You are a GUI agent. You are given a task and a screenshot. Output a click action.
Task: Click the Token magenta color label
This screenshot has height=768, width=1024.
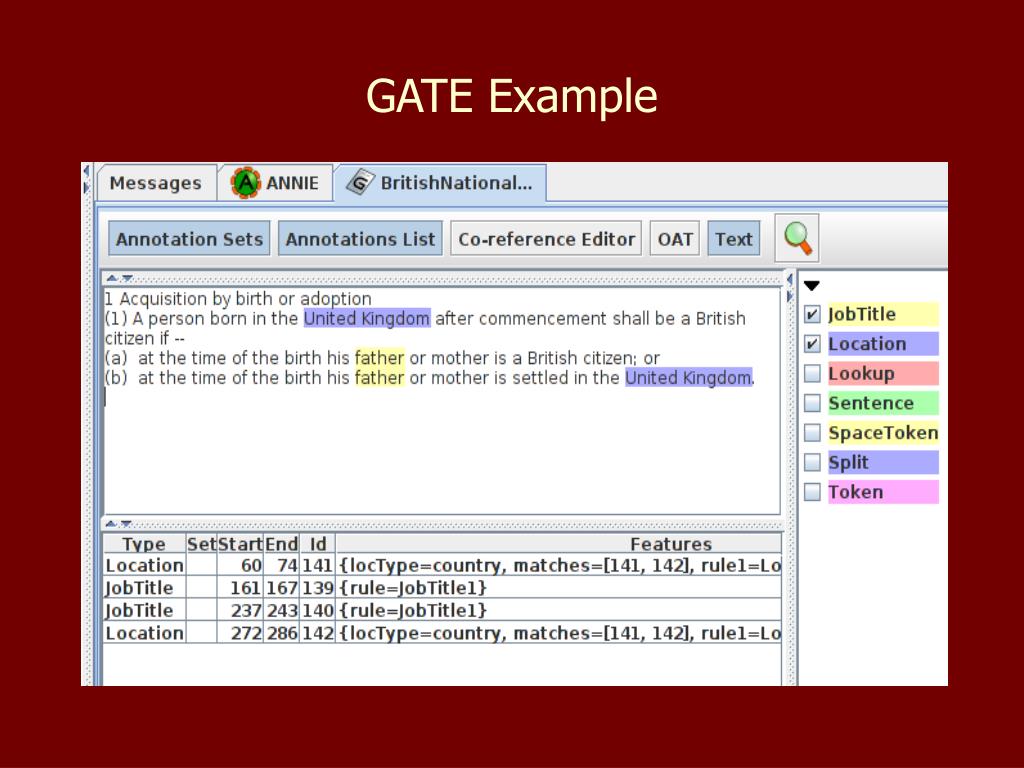click(x=883, y=492)
